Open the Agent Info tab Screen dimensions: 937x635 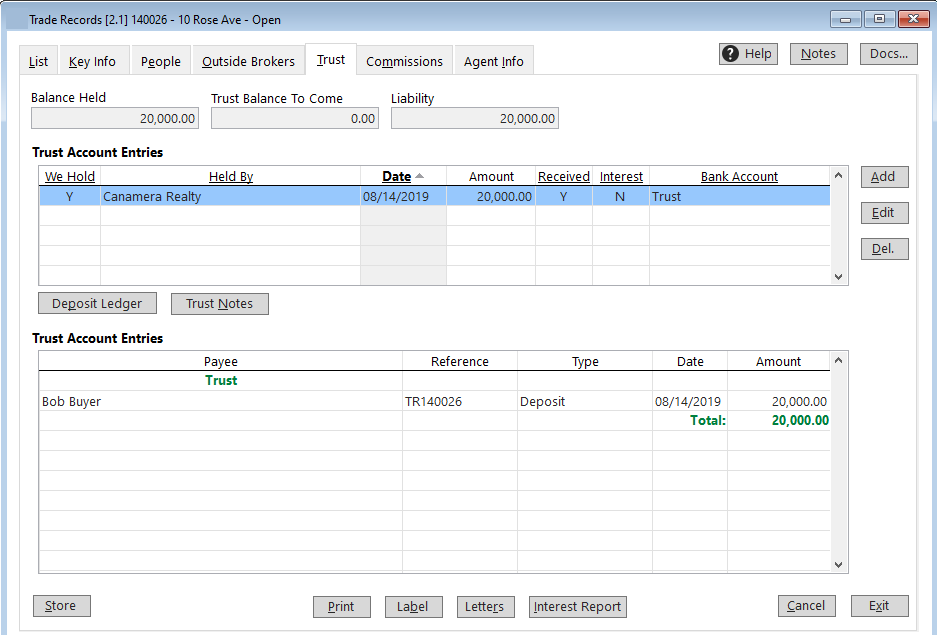[493, 60]
